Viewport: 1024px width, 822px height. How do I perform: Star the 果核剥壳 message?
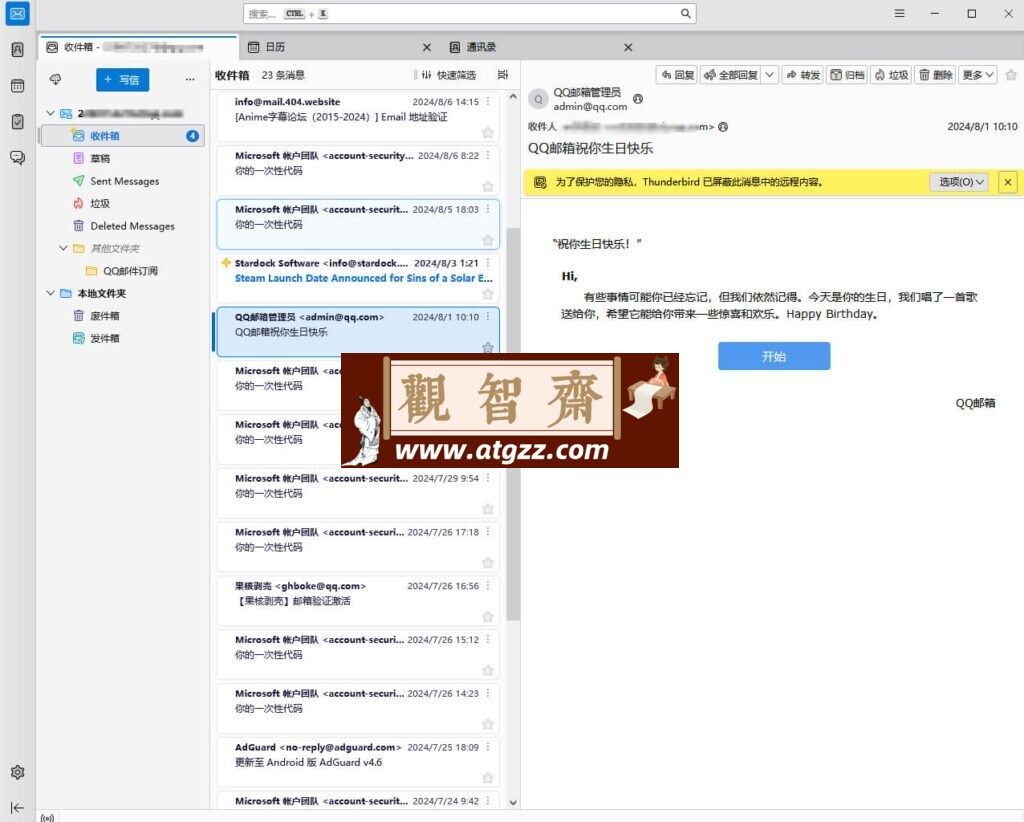[x=488, y=616]
